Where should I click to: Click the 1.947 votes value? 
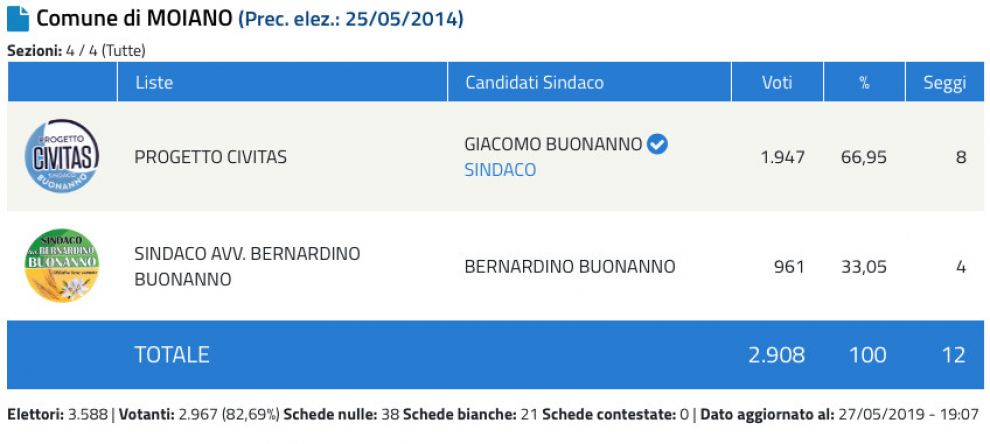(x=783, y=157)
